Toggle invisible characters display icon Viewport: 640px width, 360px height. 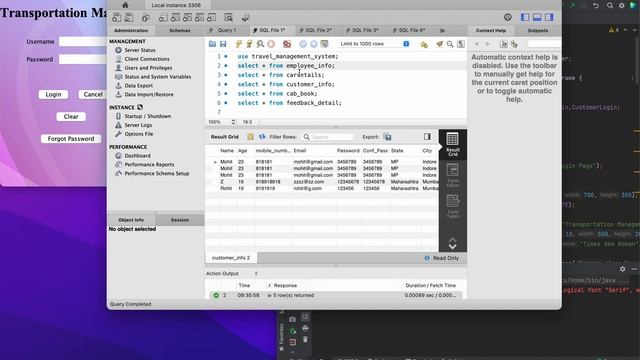461,44
